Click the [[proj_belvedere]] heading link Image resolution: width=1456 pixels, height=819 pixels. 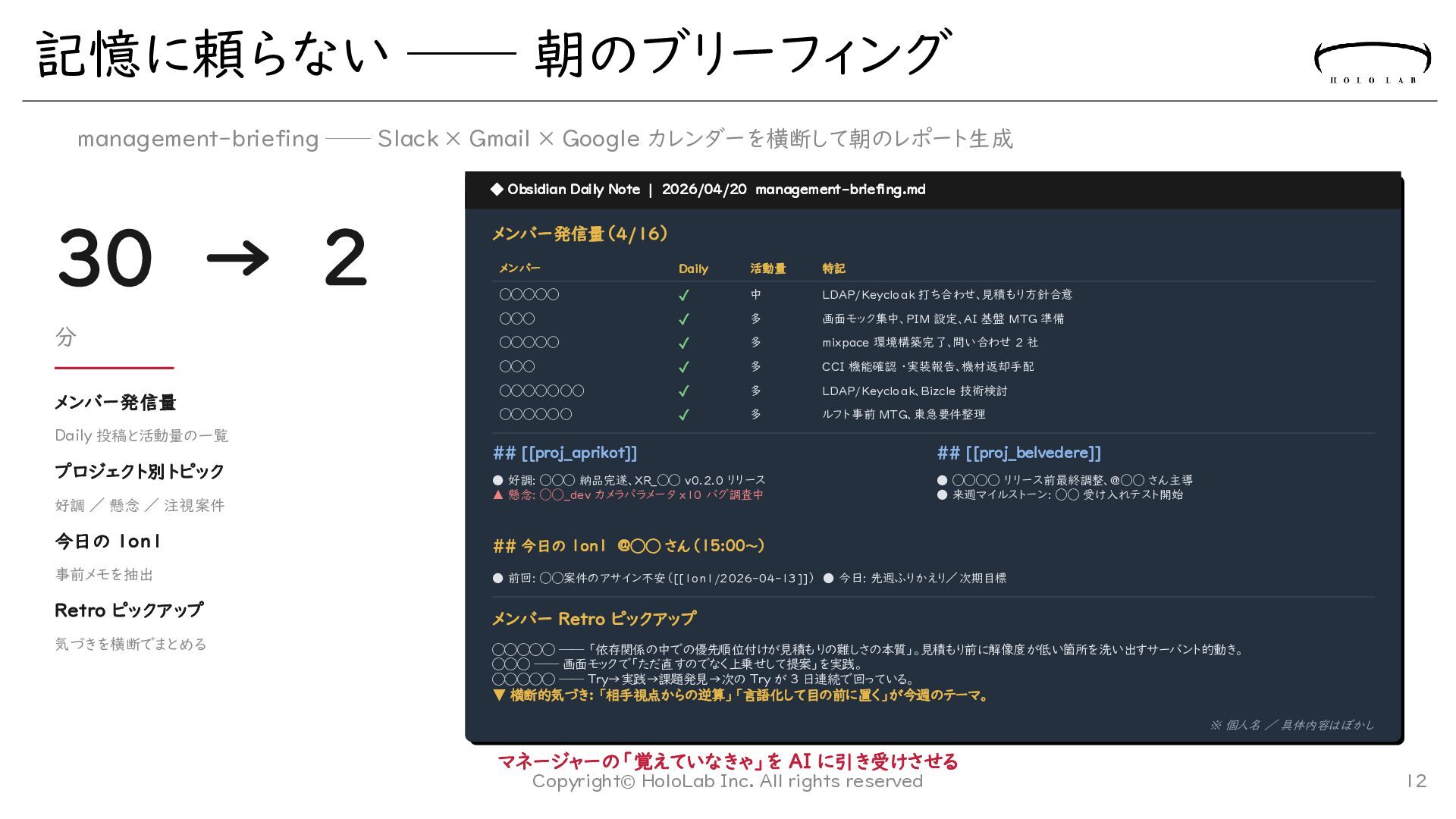pyautogui.click(x=1033, y=453)
